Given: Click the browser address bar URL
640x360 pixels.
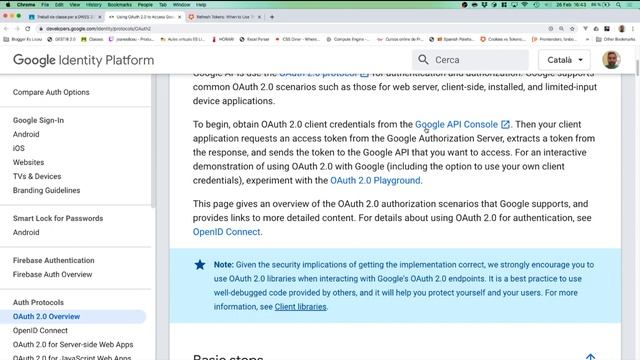Looking at the screenshot, I should 98,29.
